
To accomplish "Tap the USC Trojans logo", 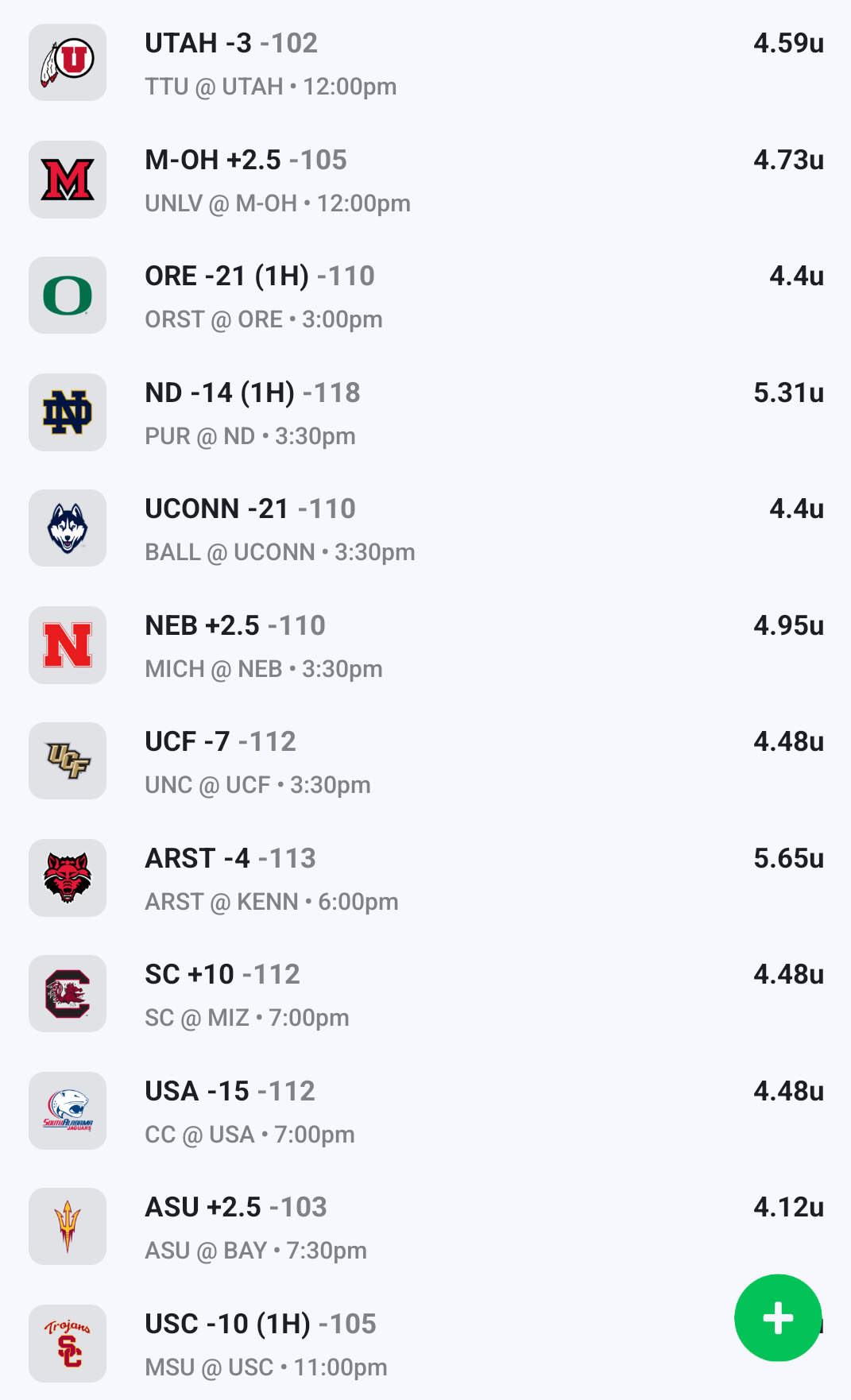I will pyautogui.click(x=68, y=1344).
